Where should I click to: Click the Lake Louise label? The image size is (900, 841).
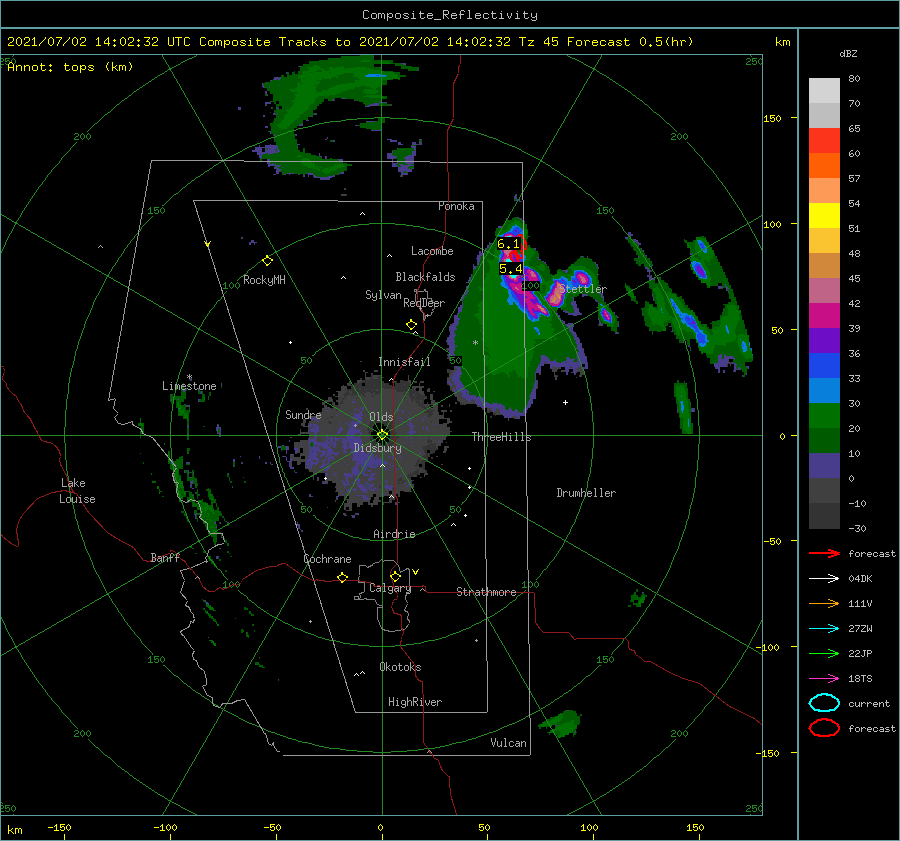[x=77, y=491]
